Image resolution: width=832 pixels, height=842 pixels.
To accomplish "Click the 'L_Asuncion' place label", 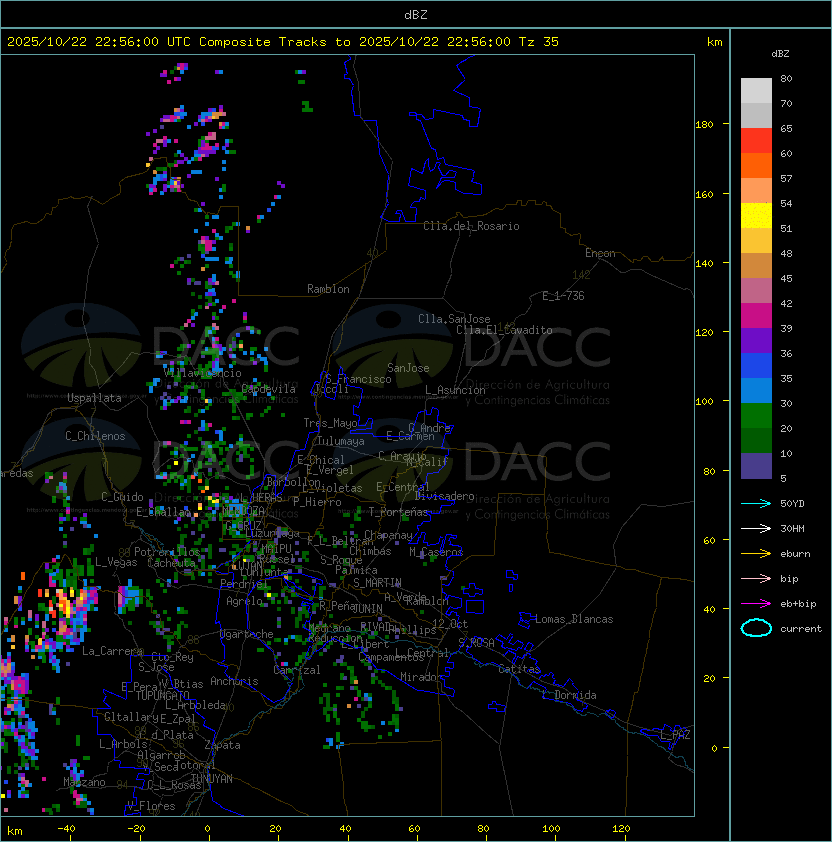I will [x=455, y=390].
